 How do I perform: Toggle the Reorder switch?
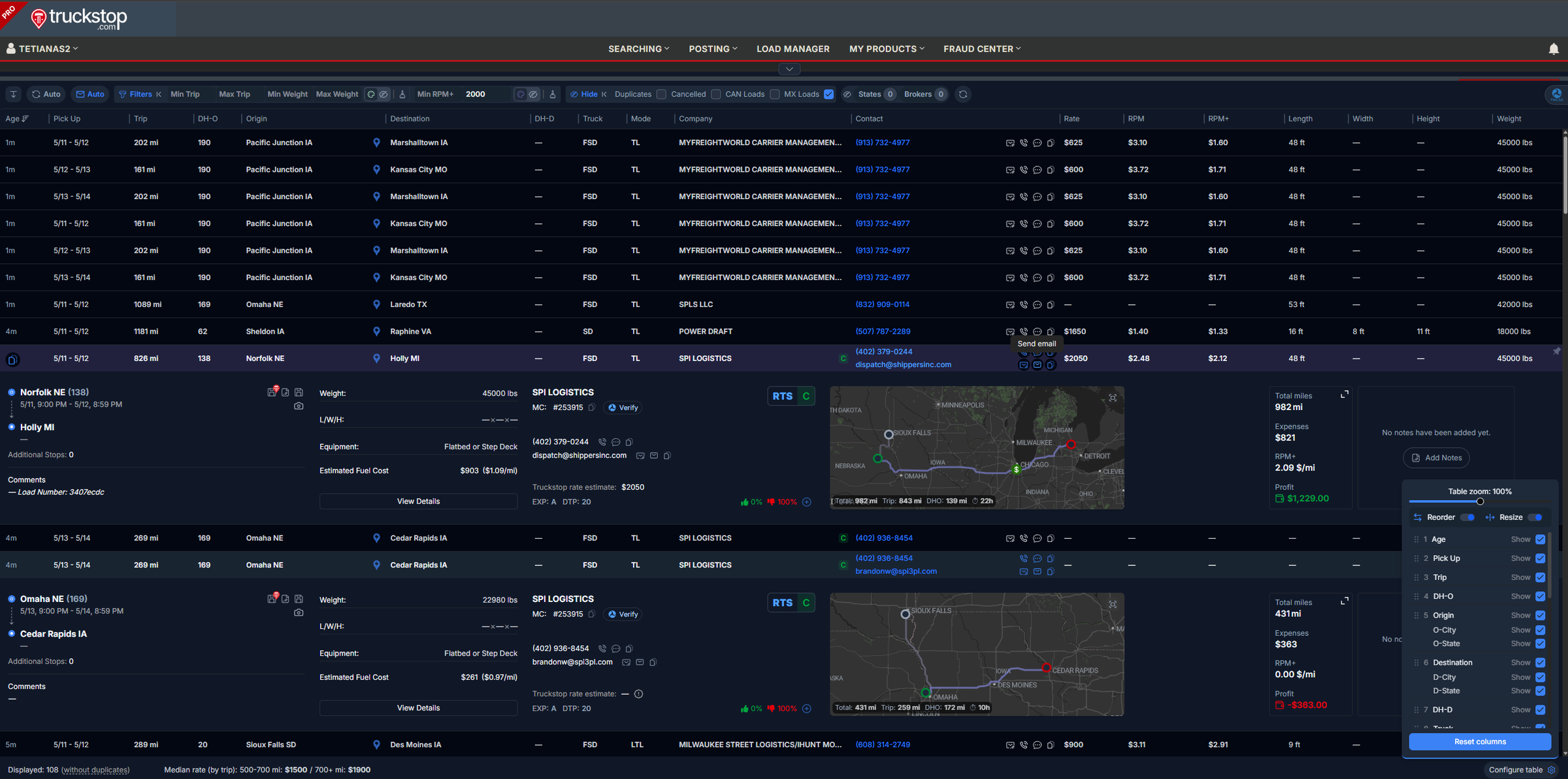tap(1468, 517)
